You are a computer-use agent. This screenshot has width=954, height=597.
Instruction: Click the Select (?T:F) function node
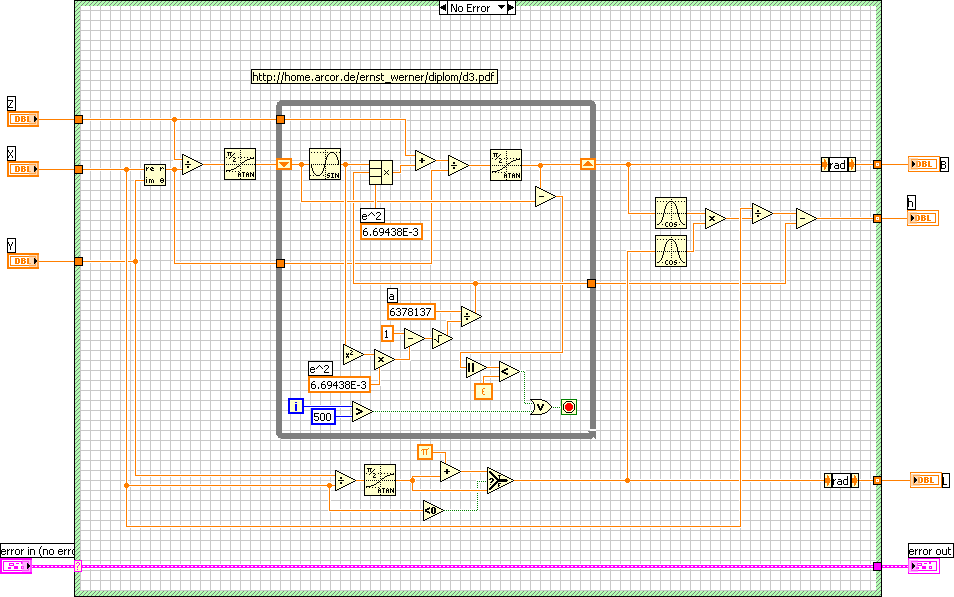point(499,481)
